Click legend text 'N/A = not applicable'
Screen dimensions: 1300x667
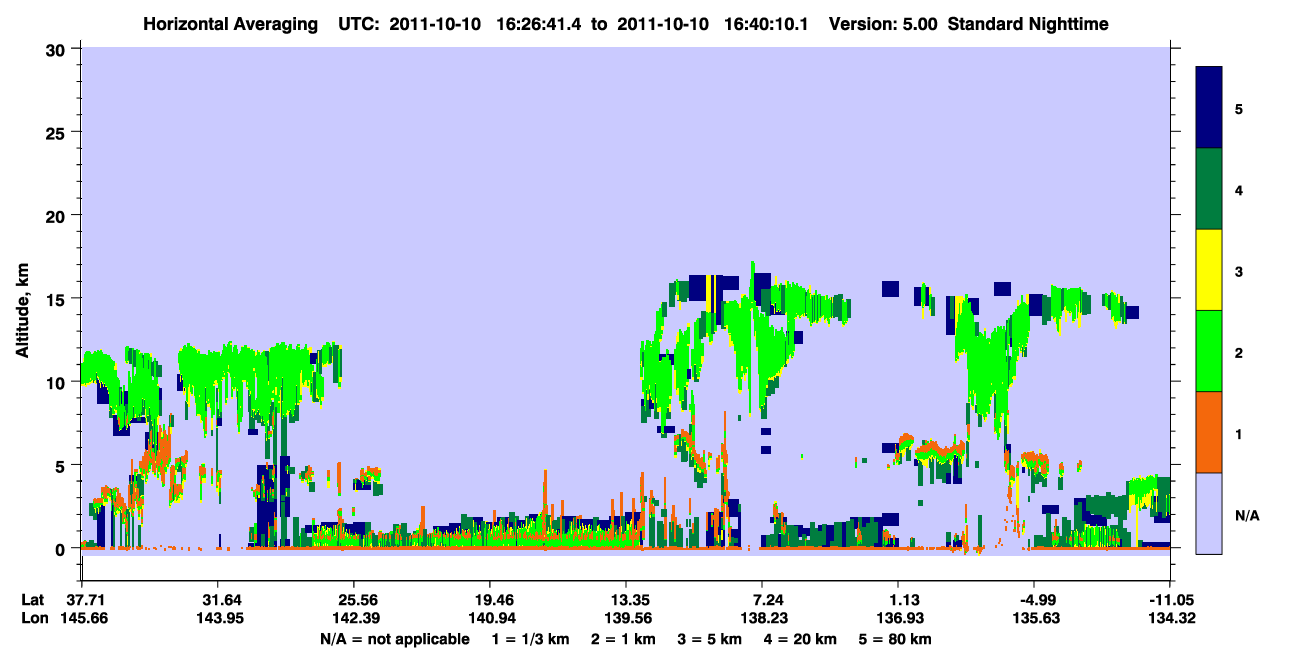click(394, 639)
